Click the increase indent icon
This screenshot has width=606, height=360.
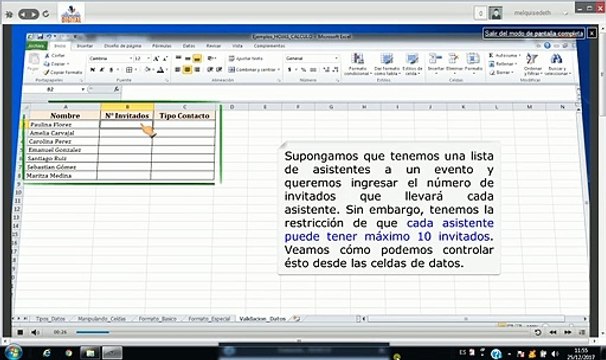(x=219, y=70)
